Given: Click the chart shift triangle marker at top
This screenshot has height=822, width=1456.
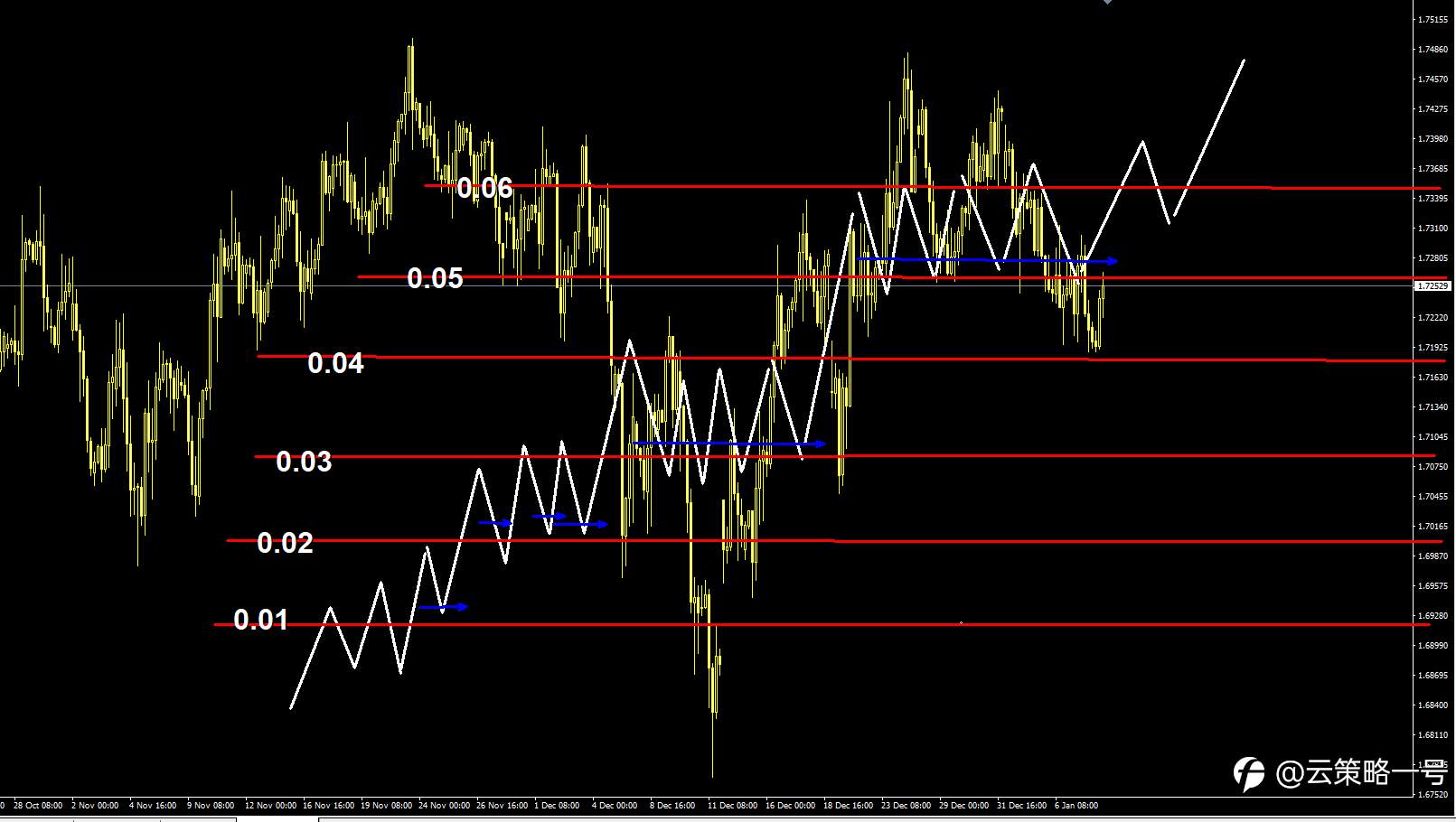Looking at the screenshot, I should click(1107, 3).
